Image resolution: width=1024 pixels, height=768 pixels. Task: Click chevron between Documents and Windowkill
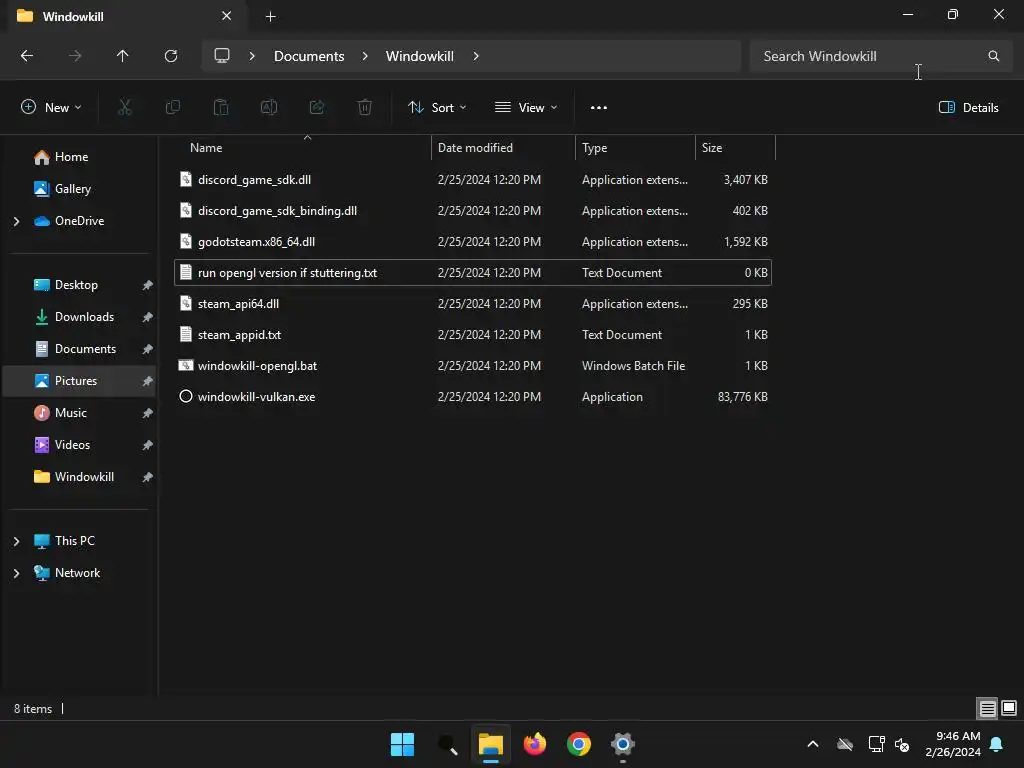point(365,56)
